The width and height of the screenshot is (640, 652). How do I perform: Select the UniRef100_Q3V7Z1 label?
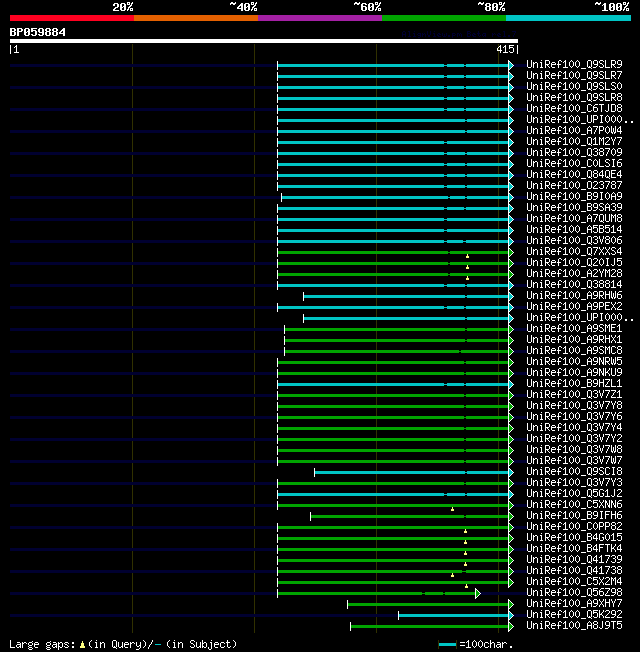tap(574, 394)
